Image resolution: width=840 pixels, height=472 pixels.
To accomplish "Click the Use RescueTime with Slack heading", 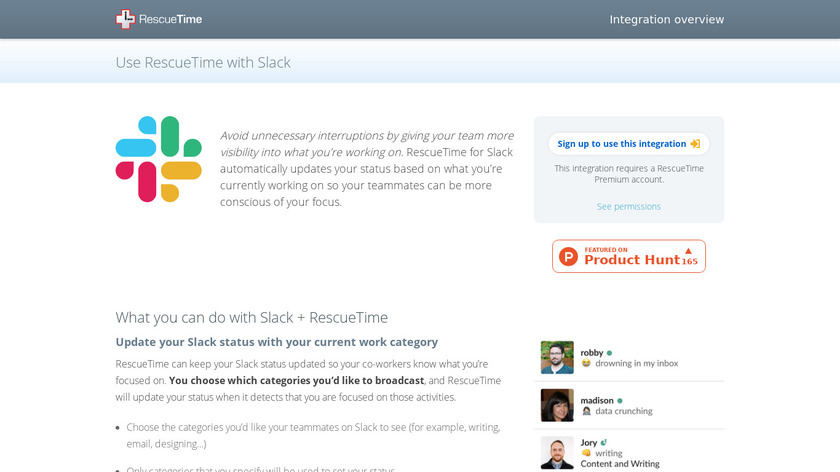I will 203,62.
